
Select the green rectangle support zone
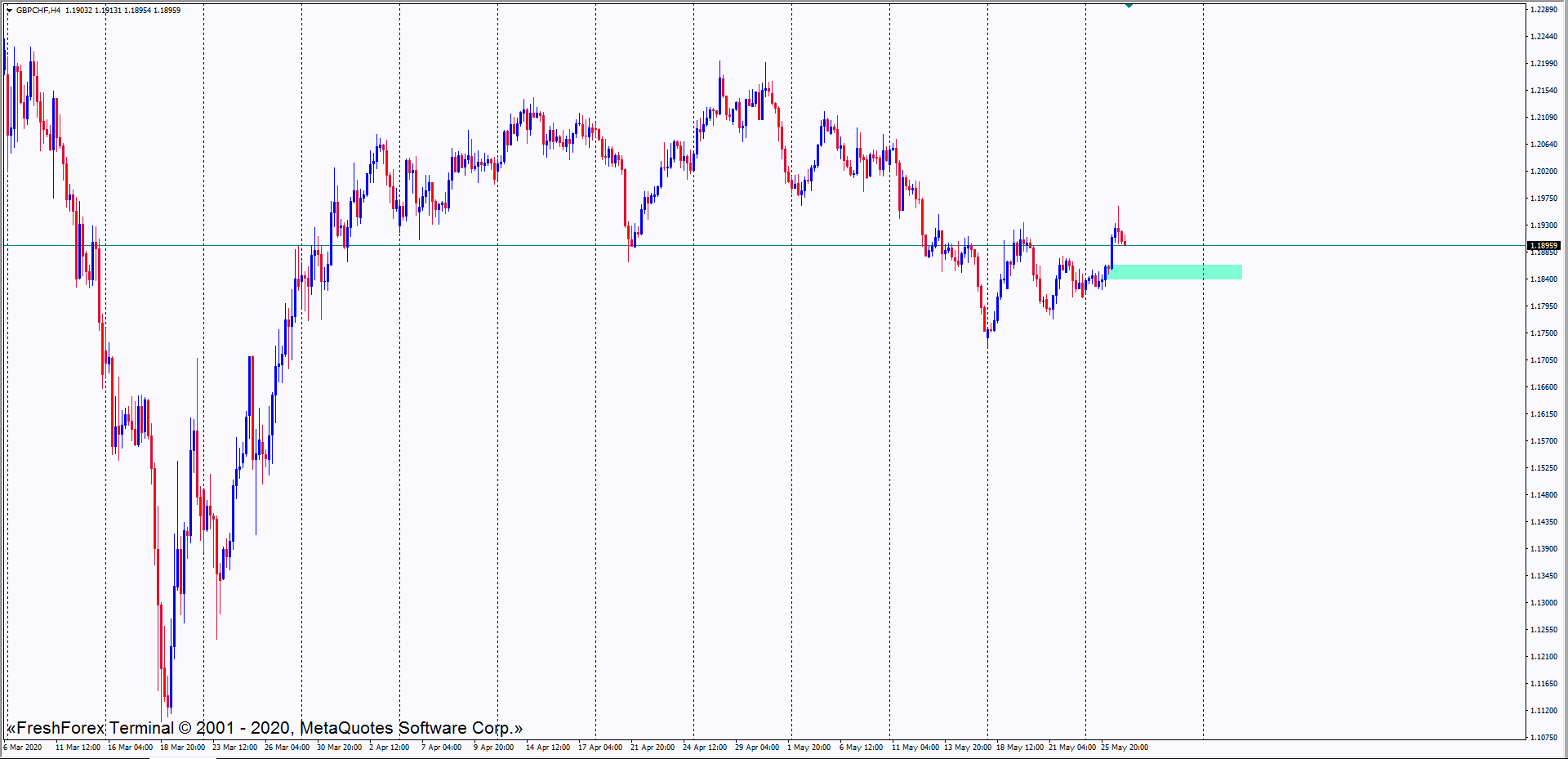tap(1174, 272)
